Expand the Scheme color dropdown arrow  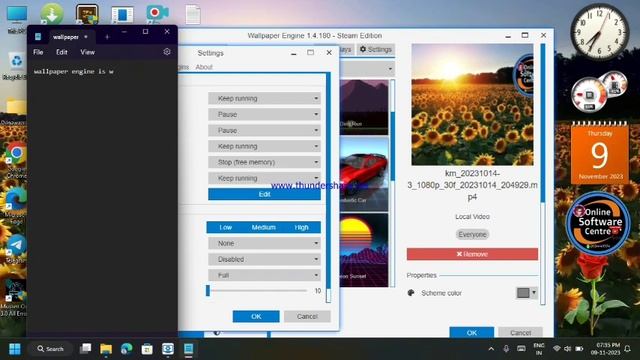533,293
